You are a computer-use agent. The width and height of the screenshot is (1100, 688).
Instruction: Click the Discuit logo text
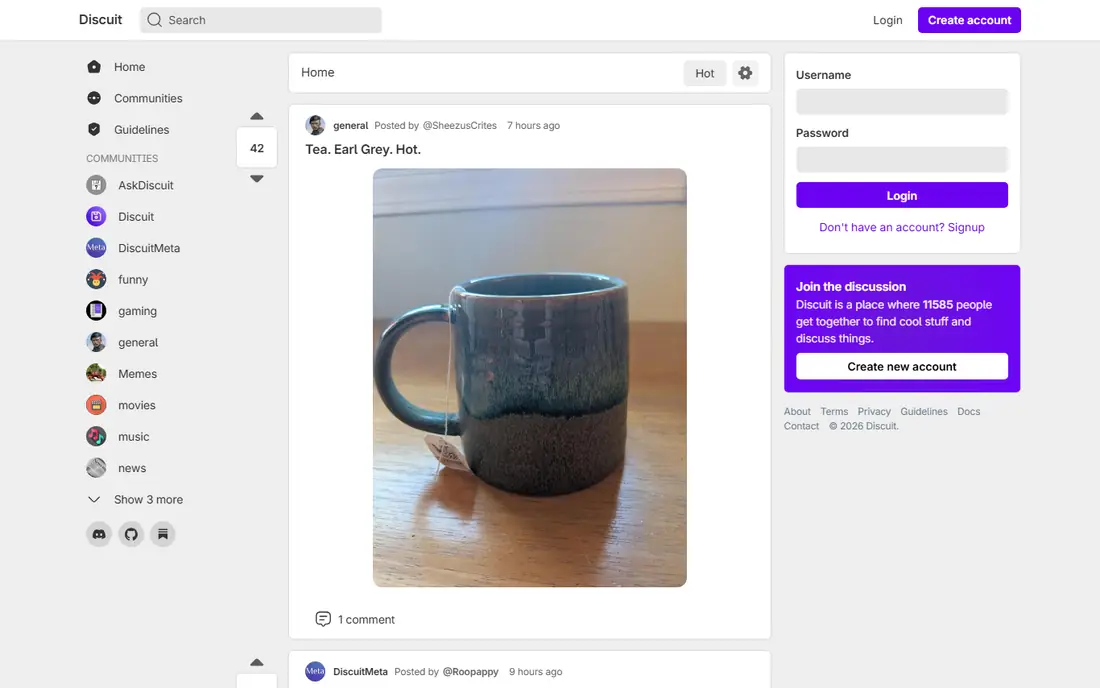coord(100,20)
